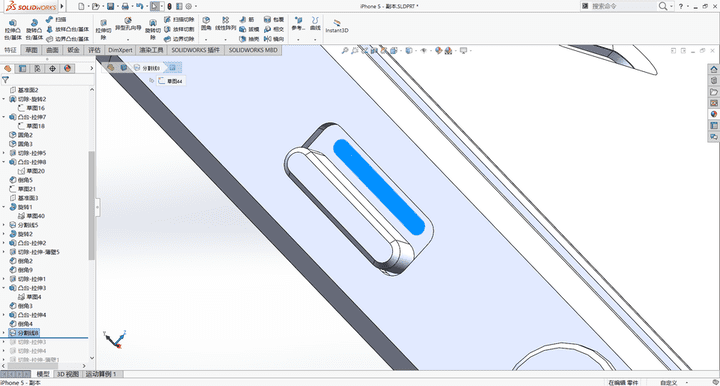The image size is (720, 386).
Task: Click the Zoom to fit magnifier icon
Action: tap(345, 50)
